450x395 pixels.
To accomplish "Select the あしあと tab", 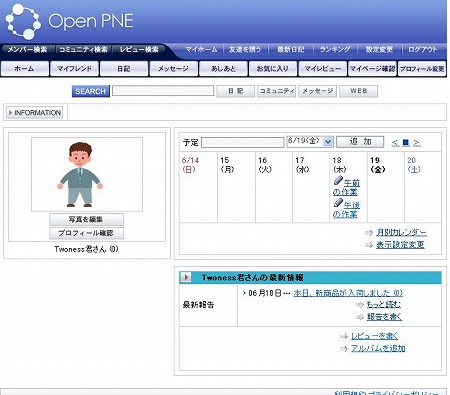I will click(223, 69).
